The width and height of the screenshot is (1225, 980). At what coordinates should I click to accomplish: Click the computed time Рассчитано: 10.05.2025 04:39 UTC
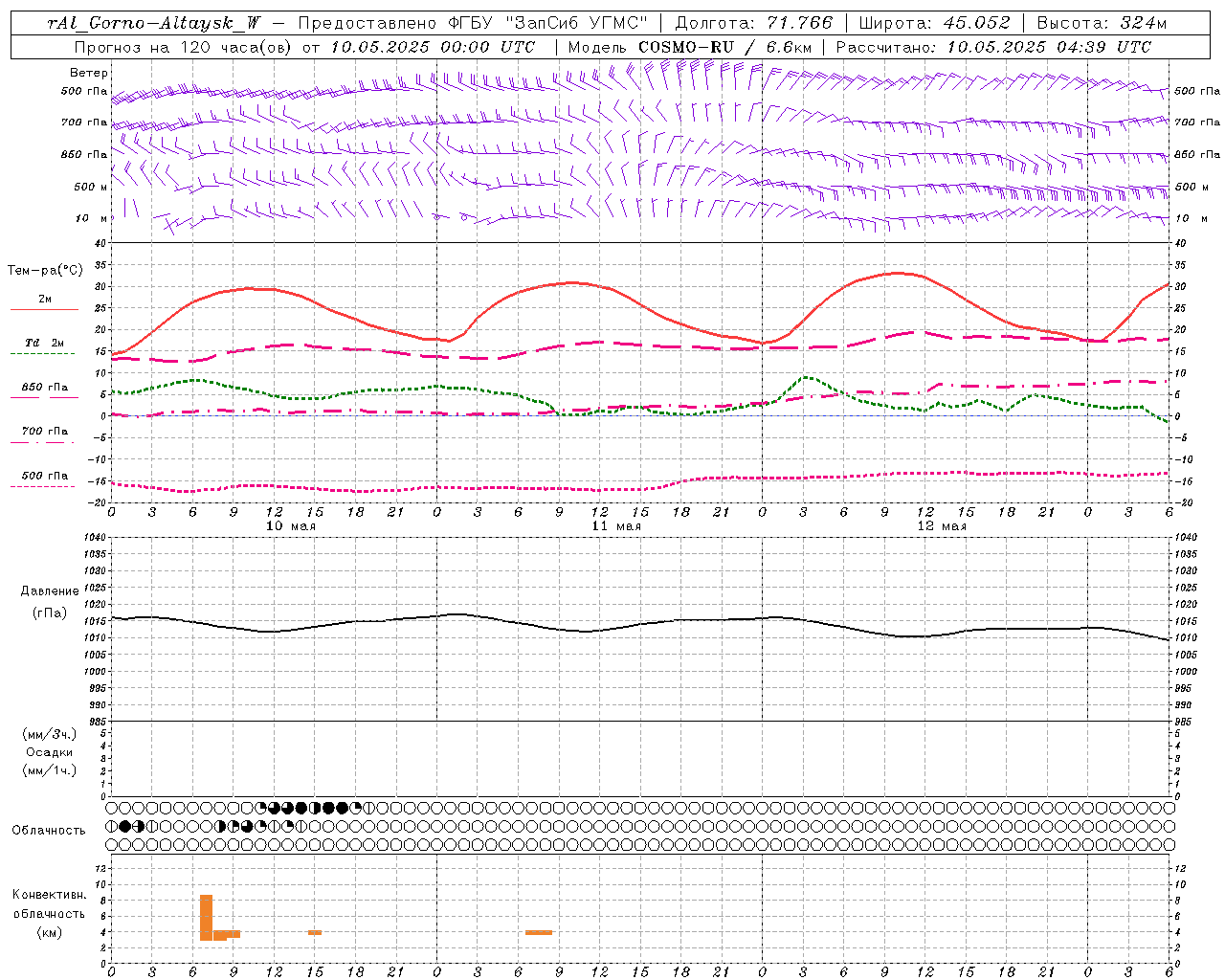coord(993,47)
